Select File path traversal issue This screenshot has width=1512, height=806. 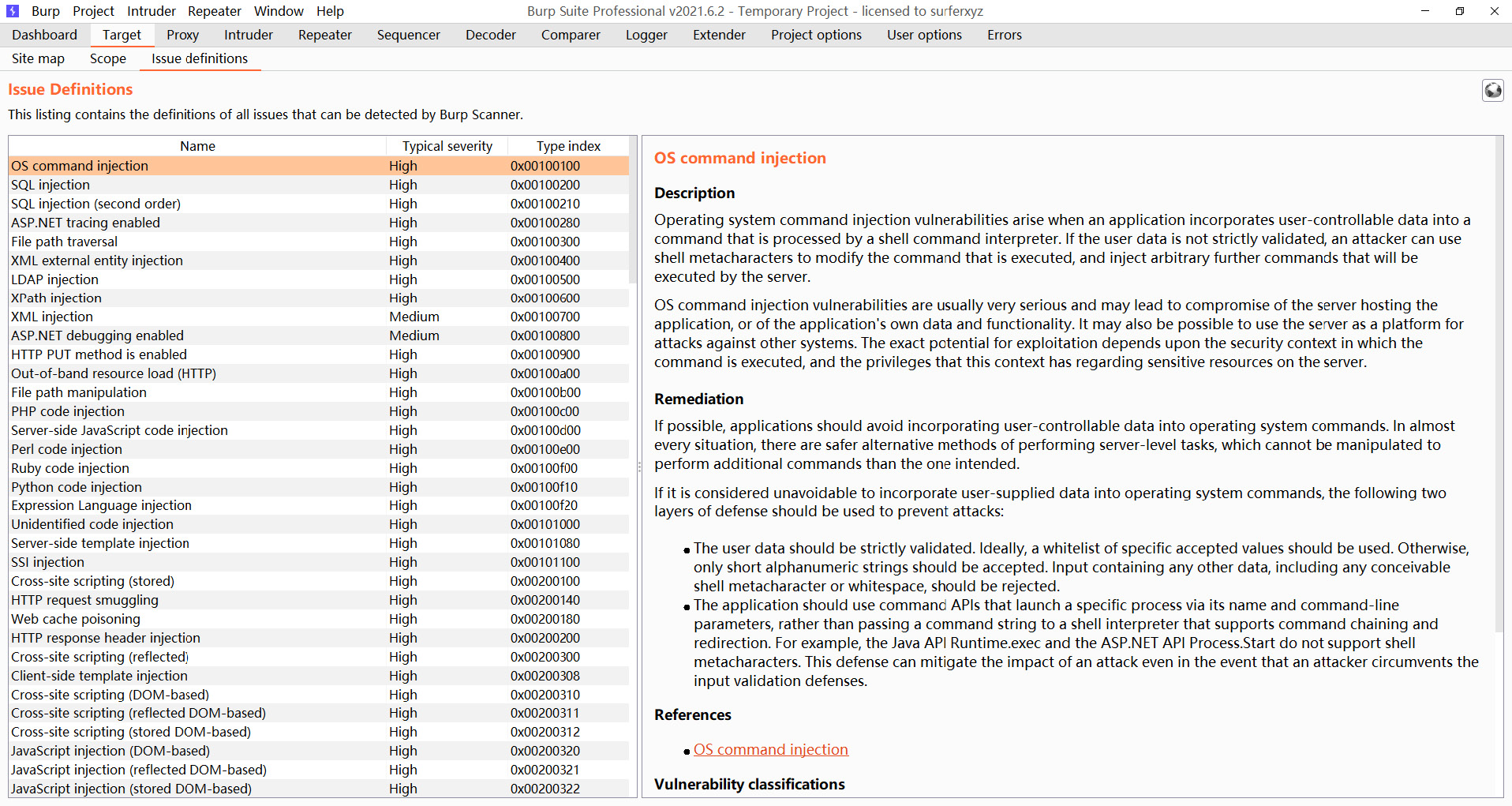pyautogui.click(x=319, y=242)
